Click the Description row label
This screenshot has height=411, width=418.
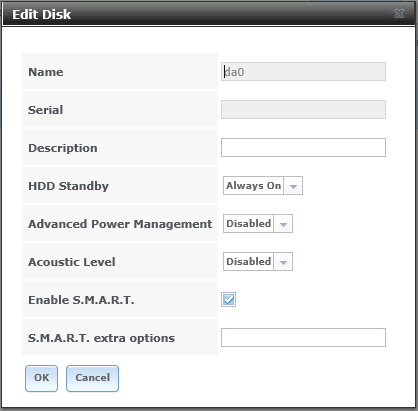coord(63,148)
